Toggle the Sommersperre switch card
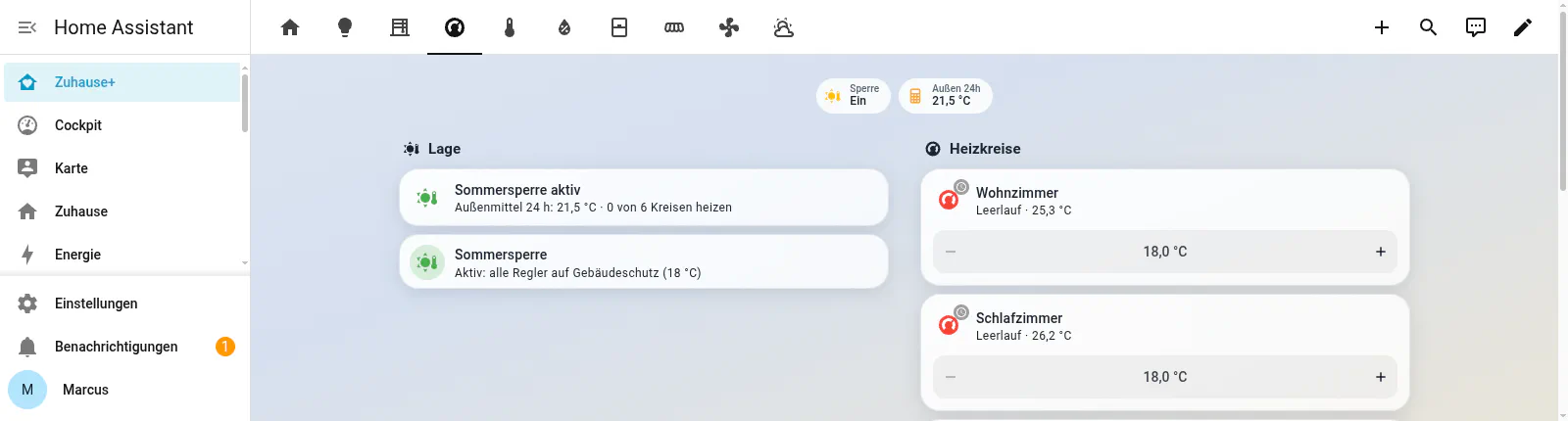The width and height of the screenshot is (1568, 421). (644, 262)
